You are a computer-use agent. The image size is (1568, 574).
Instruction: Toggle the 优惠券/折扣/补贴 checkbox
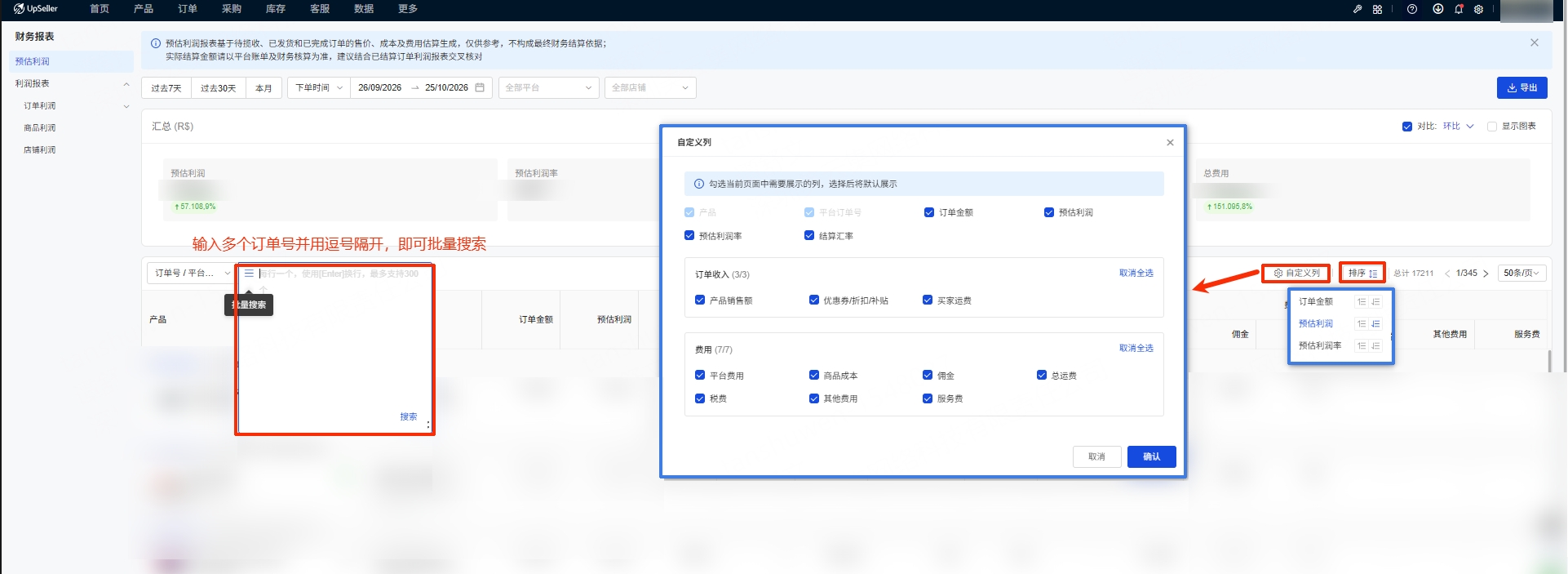(814, 300)
